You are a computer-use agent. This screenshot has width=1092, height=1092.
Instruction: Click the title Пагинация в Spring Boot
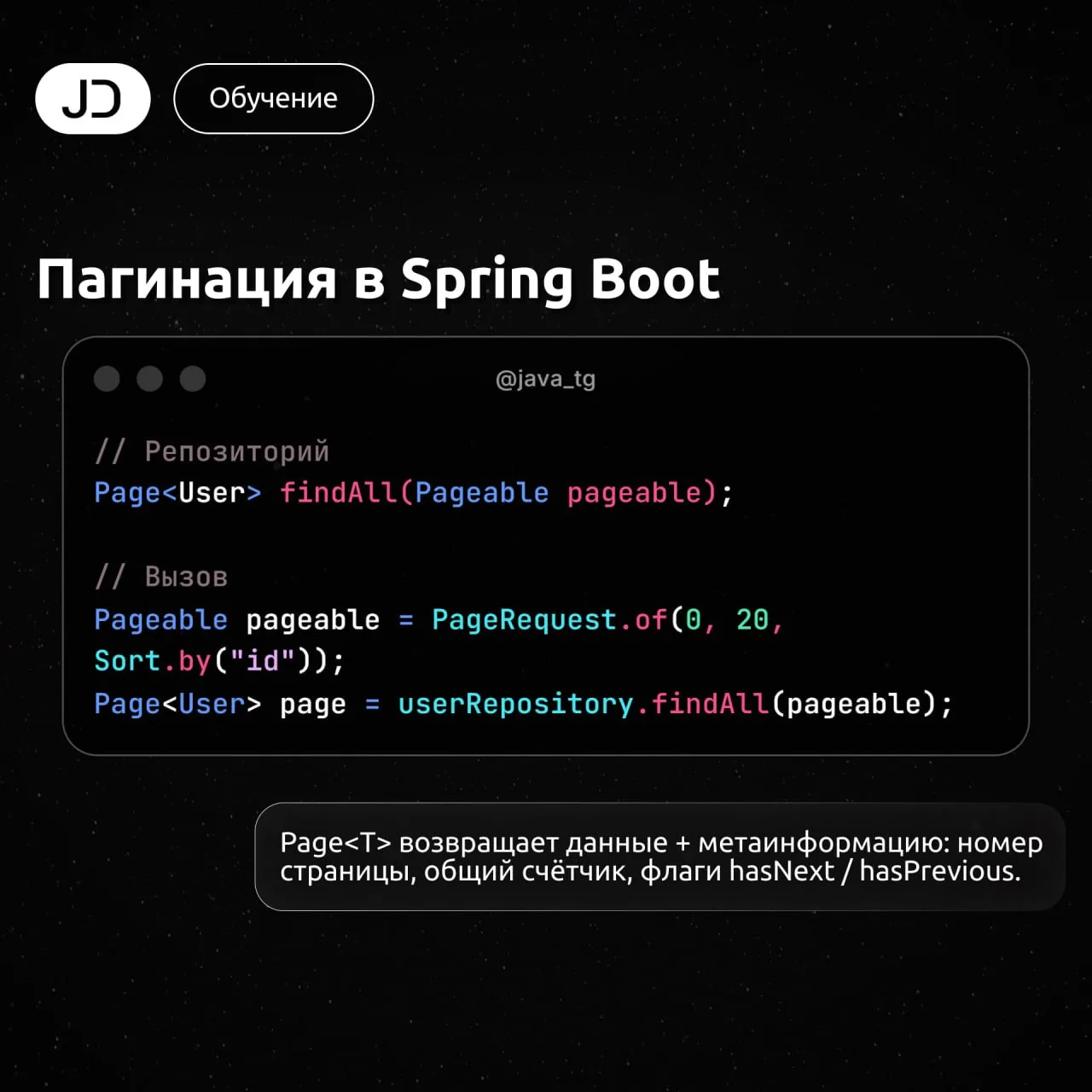(379, 281)
